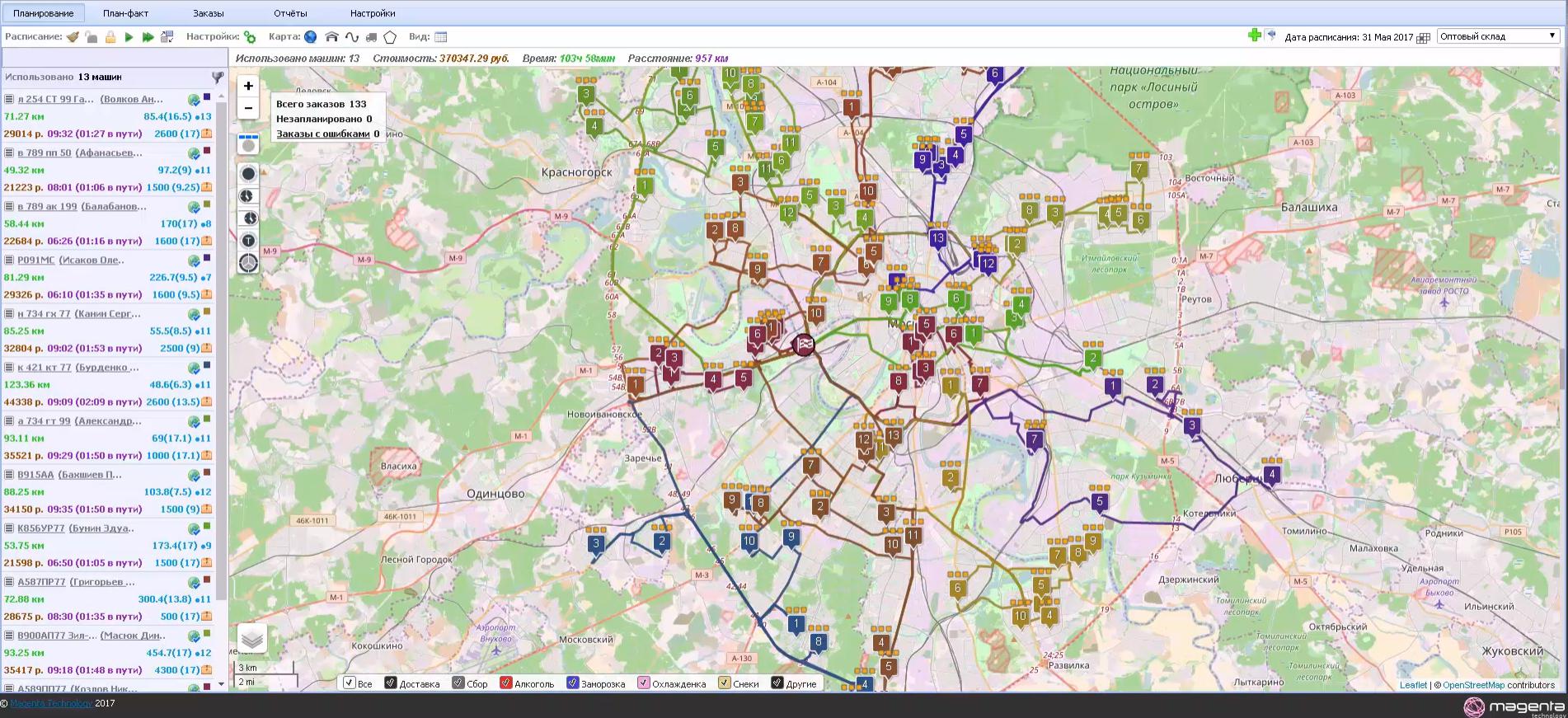1568x718 pixels.
Task: Click the pin icon next to green plus
Action: [x=1271, y=35]
